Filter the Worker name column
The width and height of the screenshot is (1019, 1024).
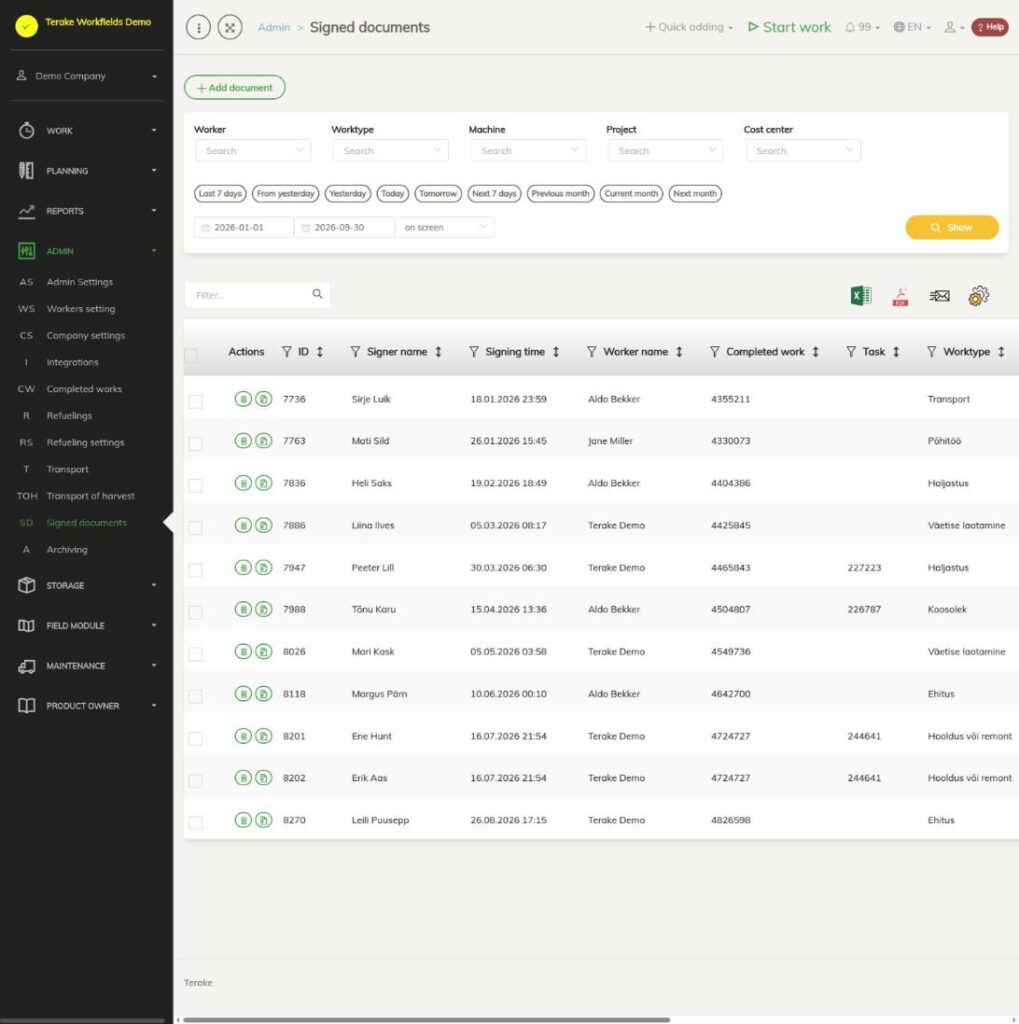592,352
